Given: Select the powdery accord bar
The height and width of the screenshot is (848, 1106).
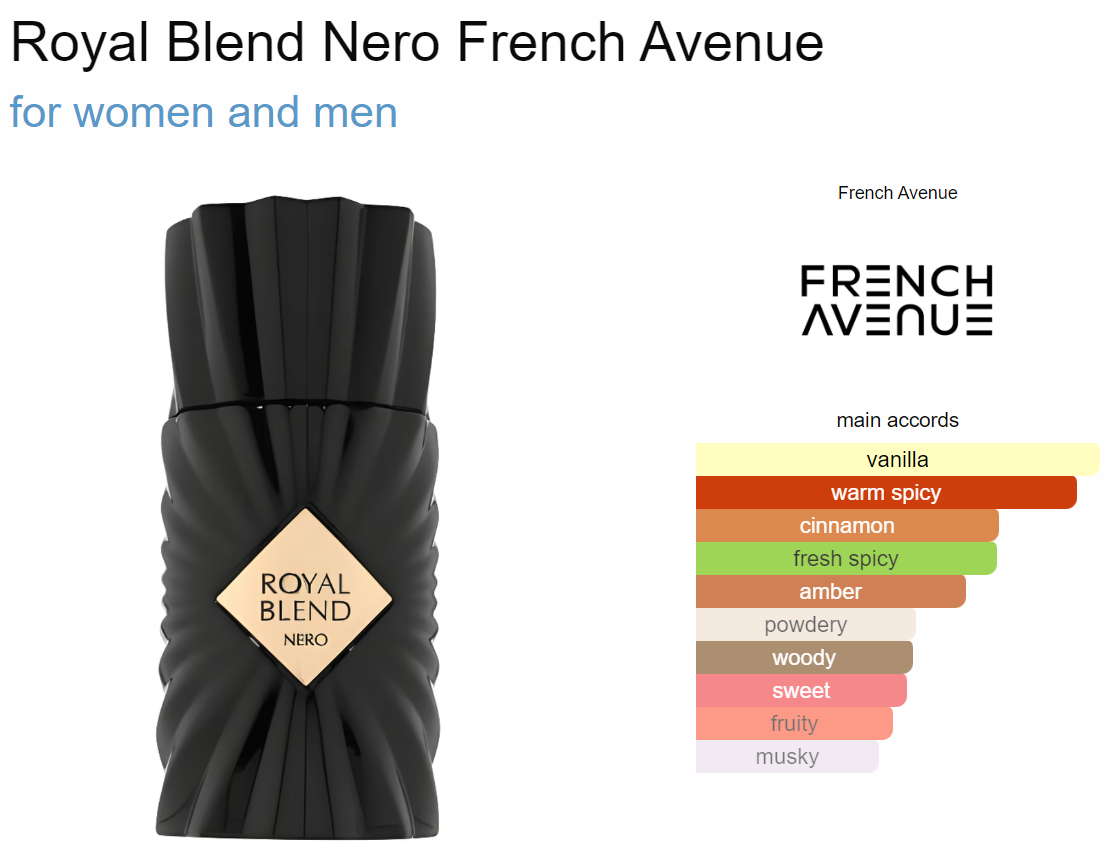Looking at the screenshot, I should pos(806,624).
